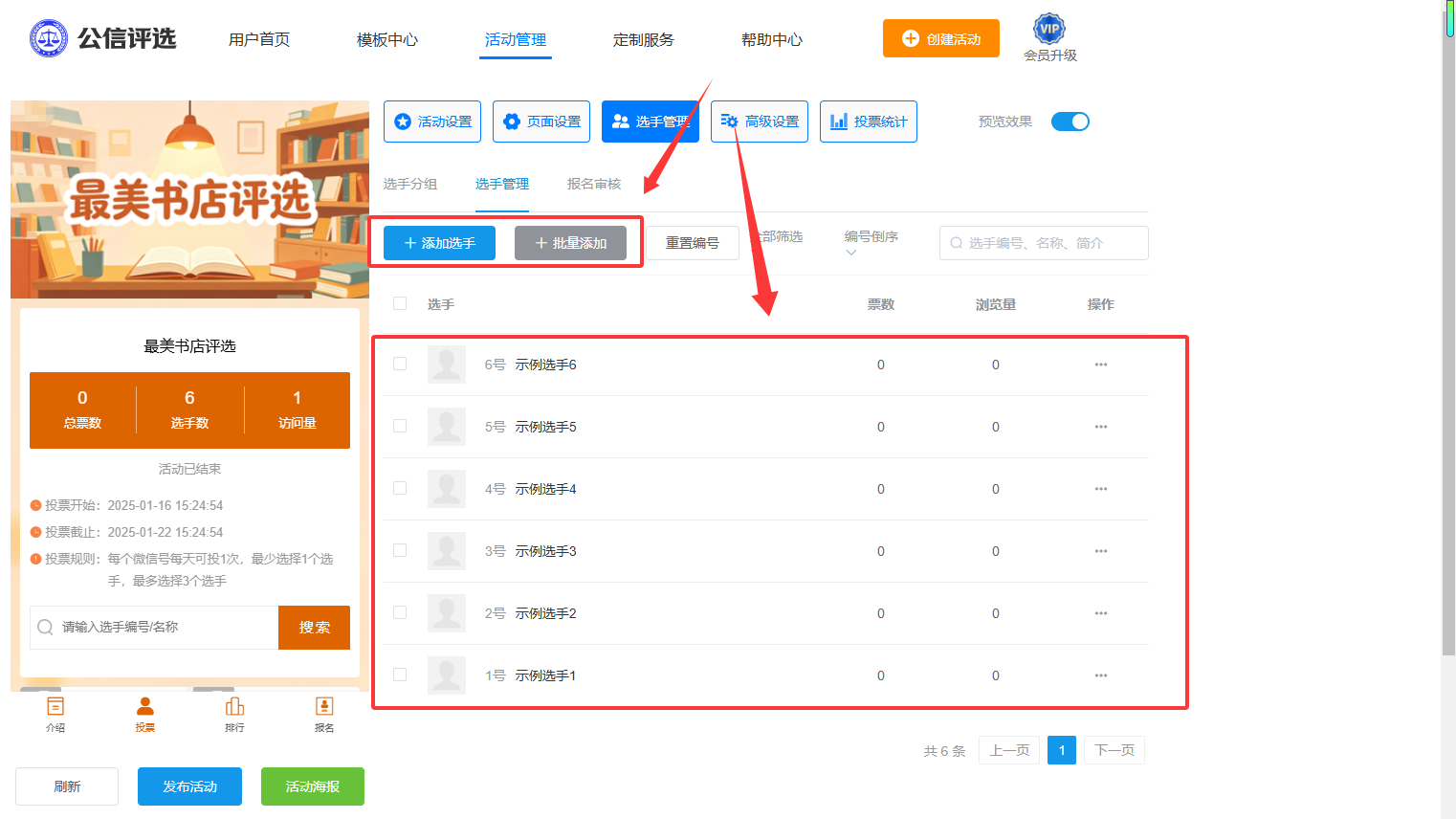The image size is (1456, 819).
Task: Switch to the 报名审核 sub-tab
Action: 594,184
